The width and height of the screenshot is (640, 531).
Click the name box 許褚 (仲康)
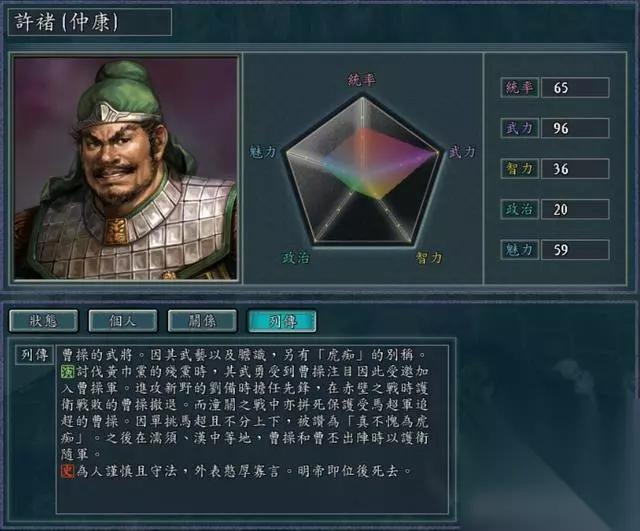point(90,22)
